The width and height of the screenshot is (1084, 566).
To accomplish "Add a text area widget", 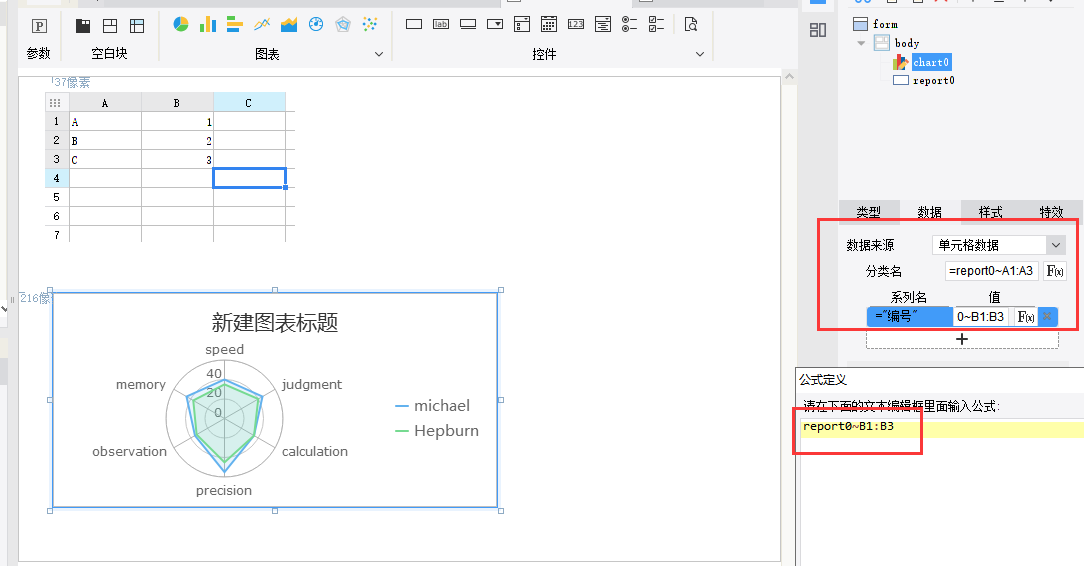I will [603, 25].
